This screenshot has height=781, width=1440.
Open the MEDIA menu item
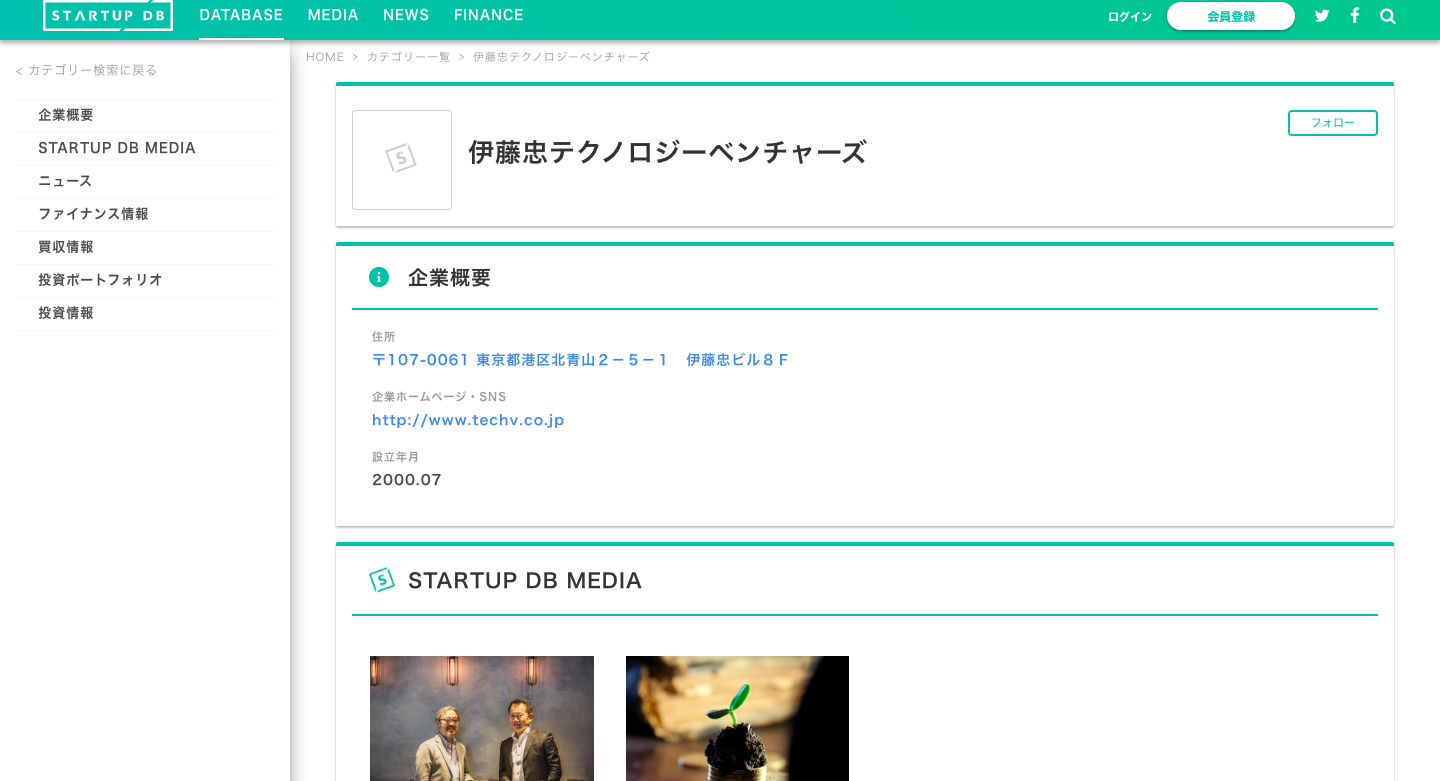(x=333, y=15)
